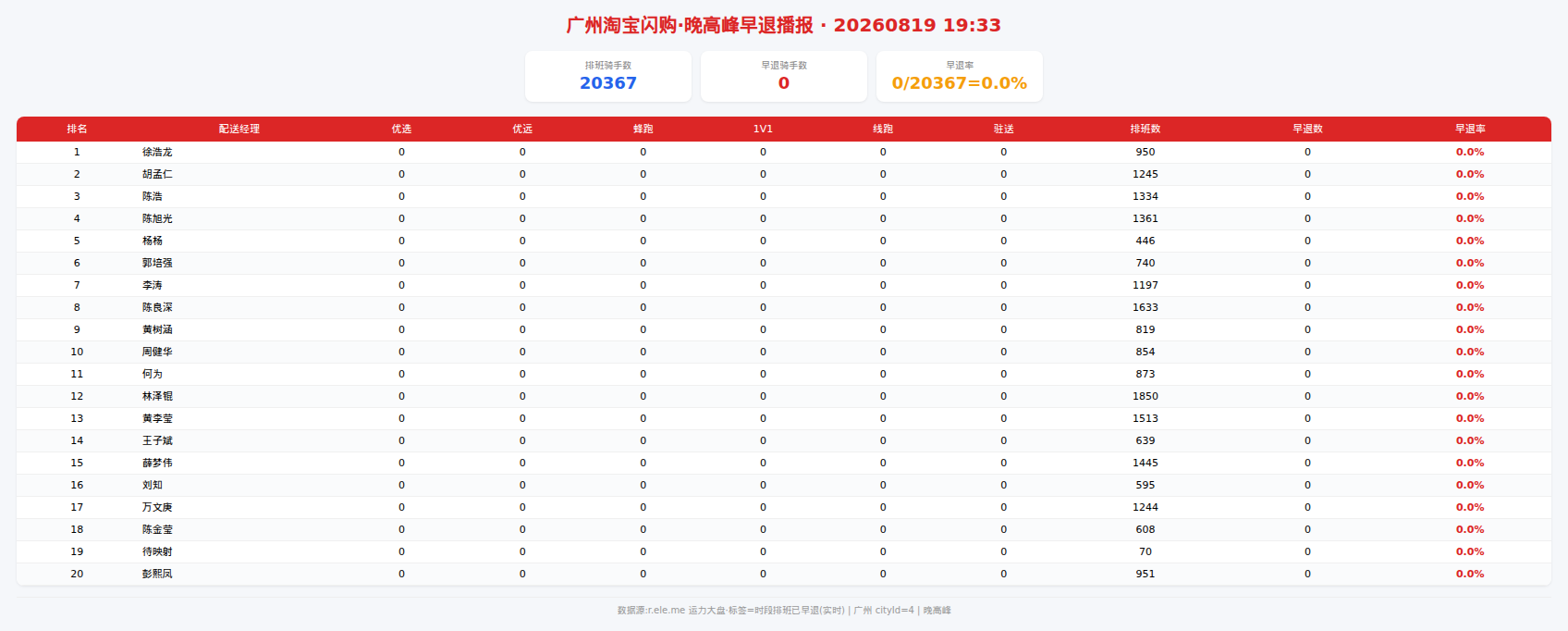The width and height of the screenshot is (1568, 631).
Task: Click 排班数 value 608
Action: [x=1145, y=529]
